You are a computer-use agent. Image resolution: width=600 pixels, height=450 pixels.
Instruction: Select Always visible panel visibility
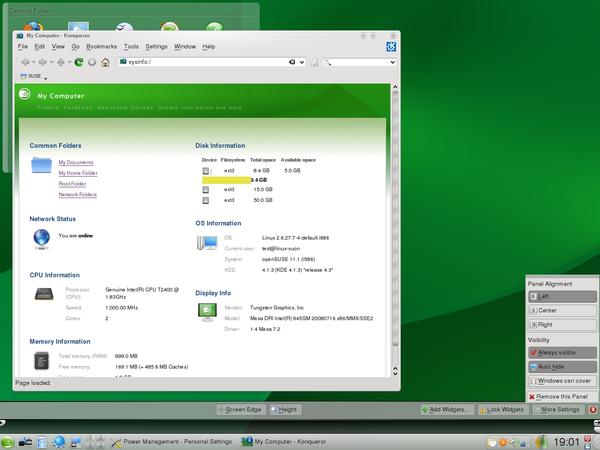562,353
